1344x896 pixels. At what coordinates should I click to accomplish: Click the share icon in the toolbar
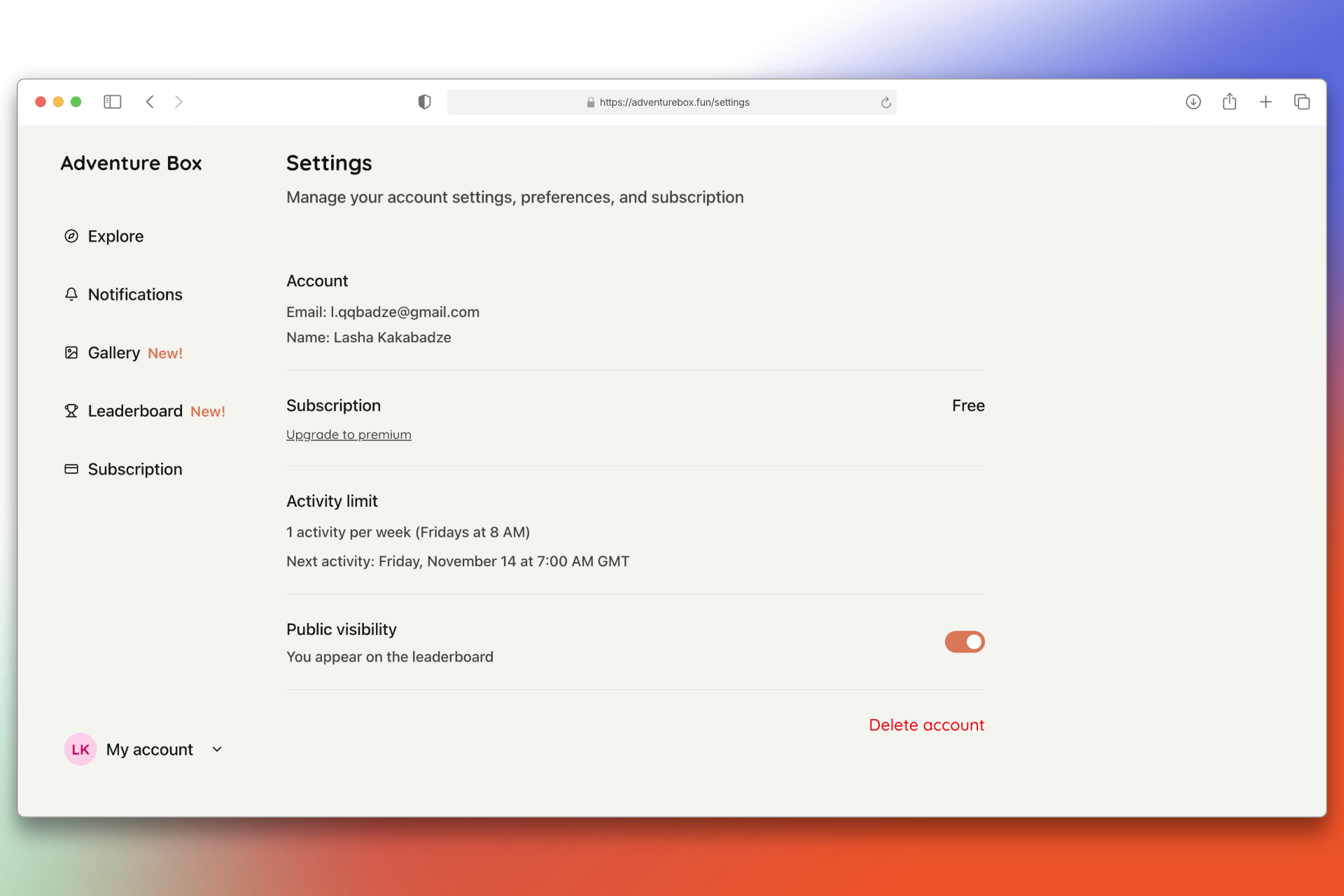coord(1230,101)
